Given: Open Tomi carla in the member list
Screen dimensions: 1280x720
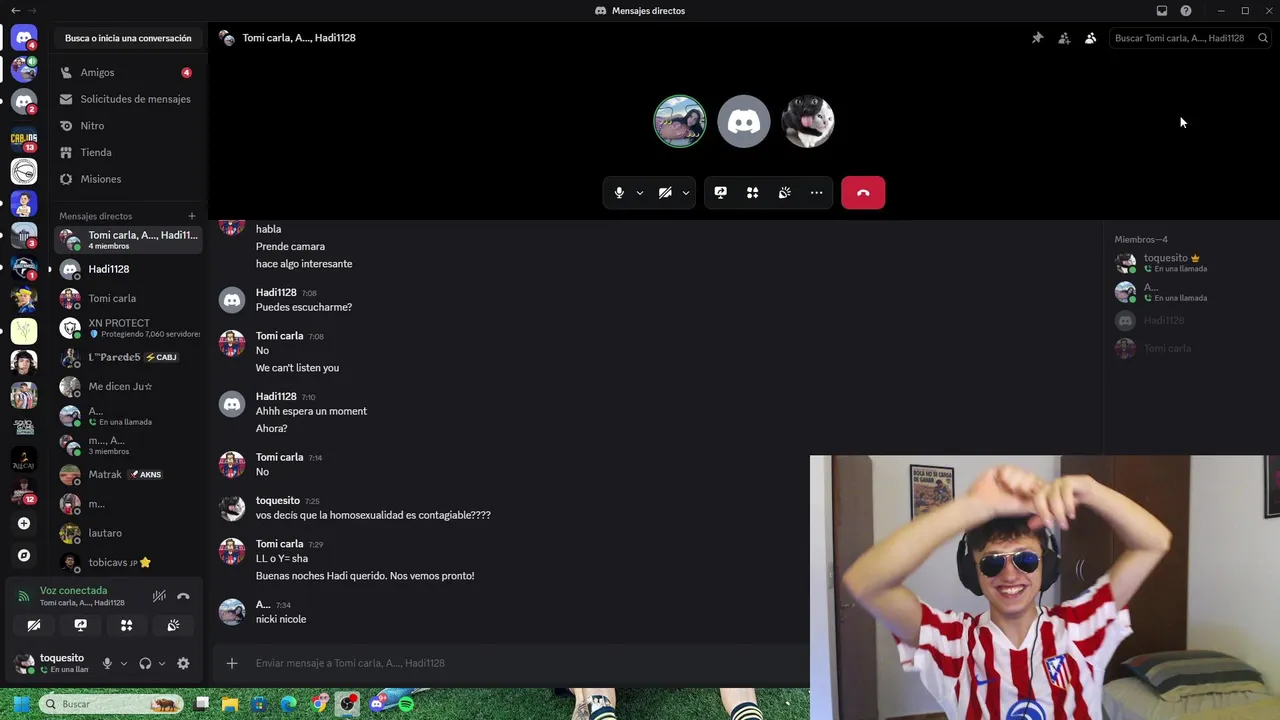Looking at the screenshot, I should pos(1190,348).
